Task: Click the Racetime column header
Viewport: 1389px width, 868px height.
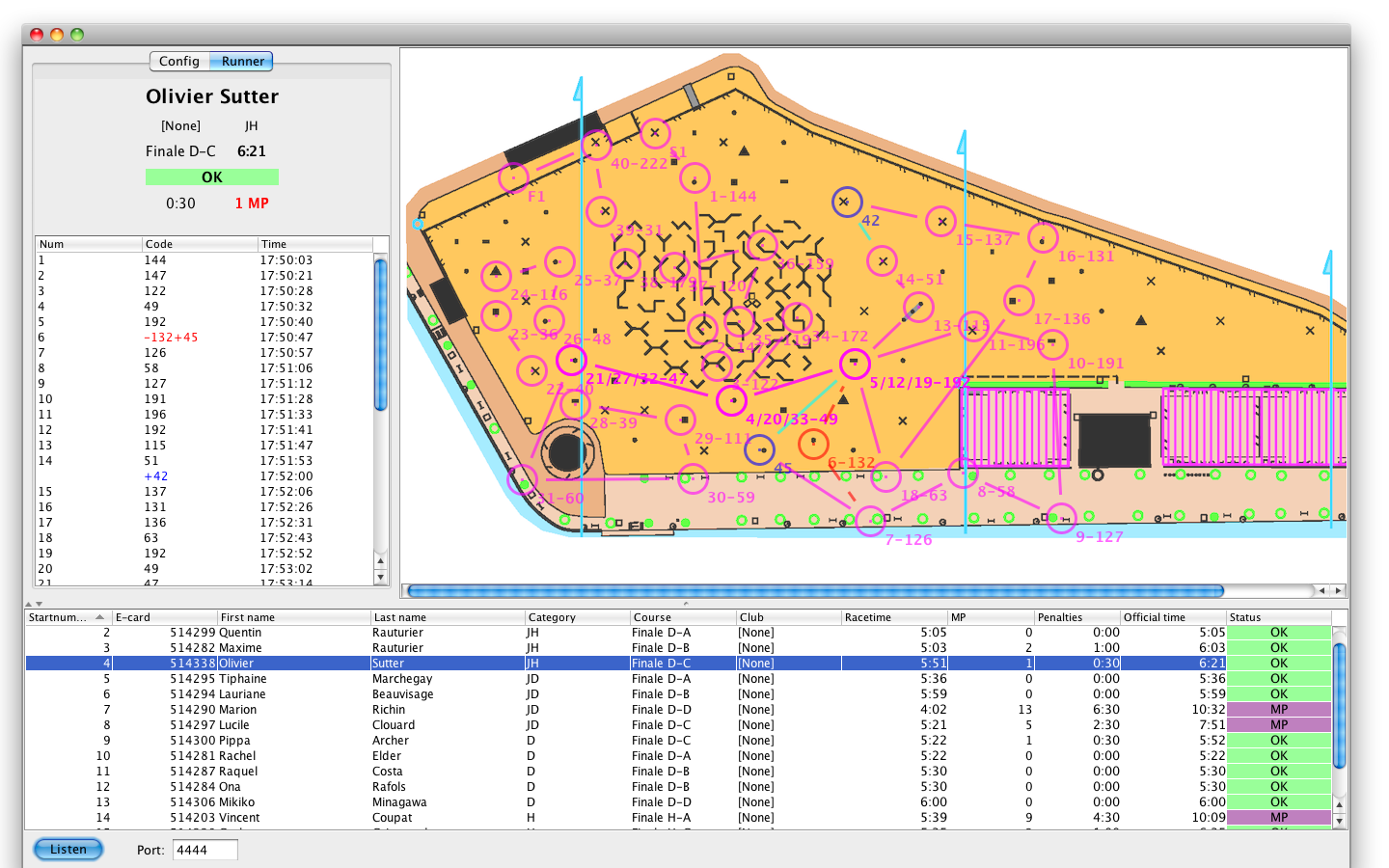Action: point(894,617)
